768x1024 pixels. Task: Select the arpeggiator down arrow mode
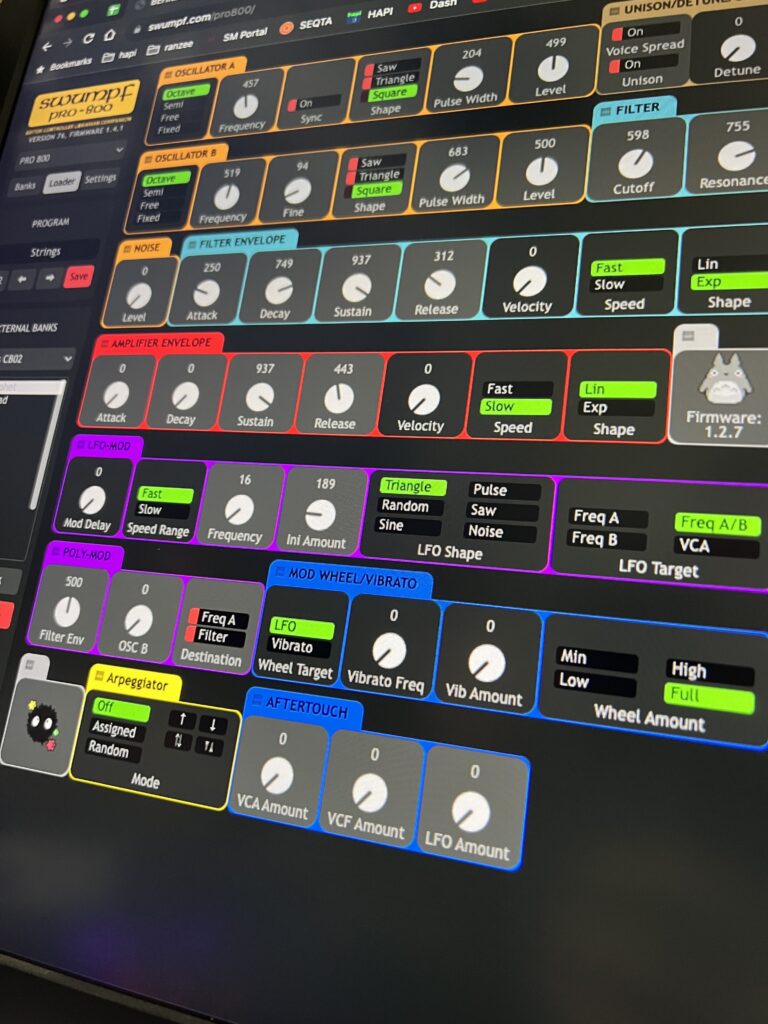click(212, 724)
